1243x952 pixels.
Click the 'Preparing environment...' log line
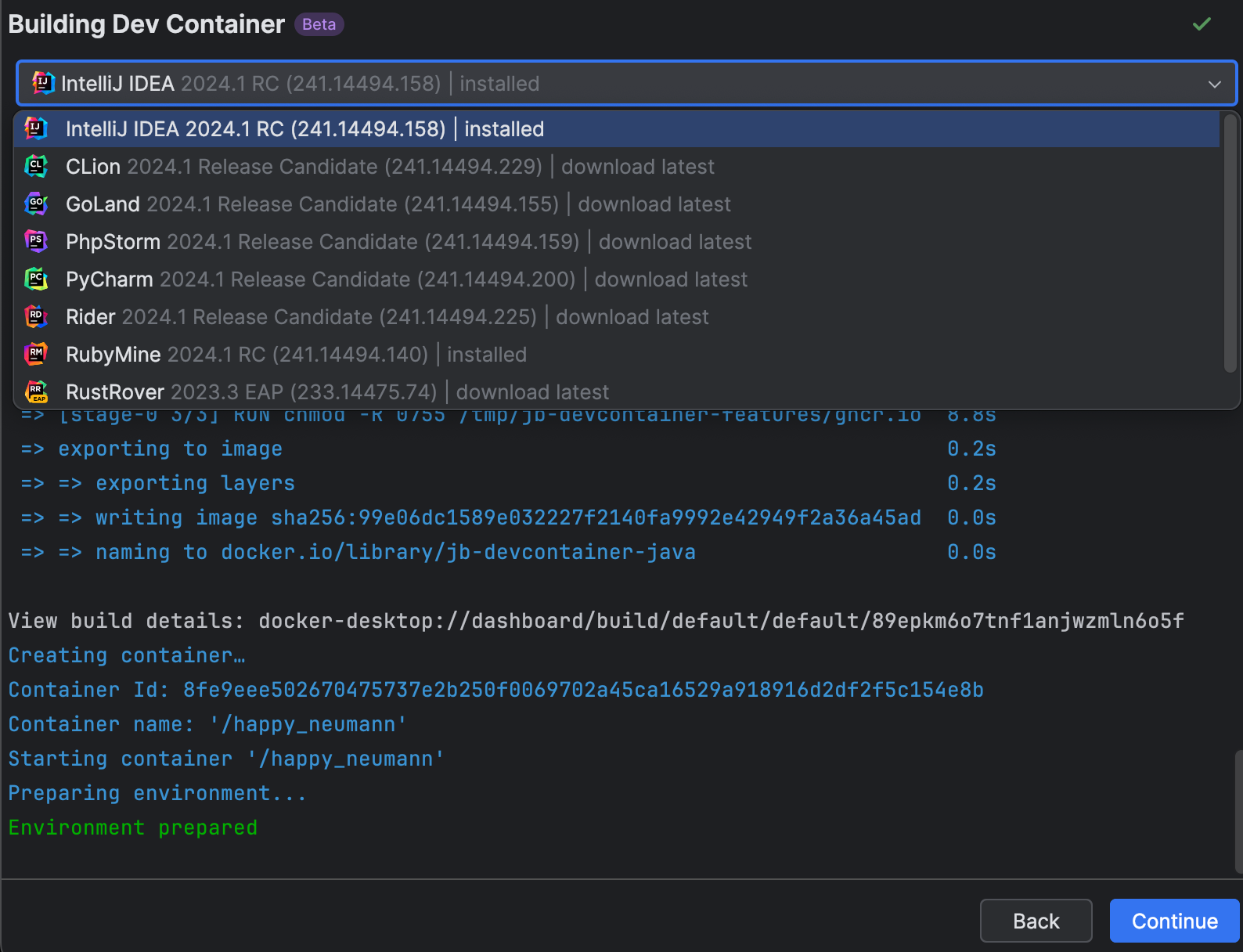pos(157,793)
